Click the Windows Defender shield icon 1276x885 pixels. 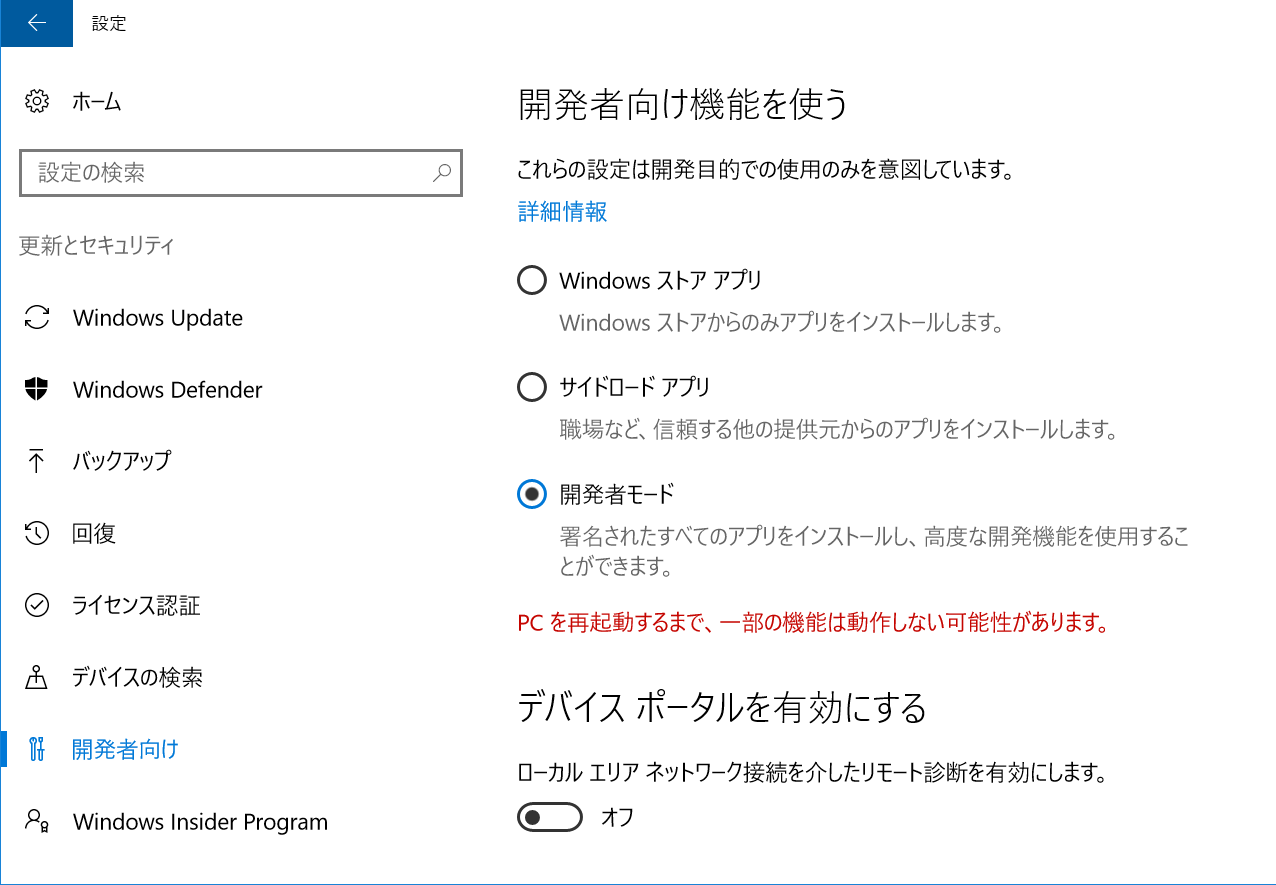point(37,390)
